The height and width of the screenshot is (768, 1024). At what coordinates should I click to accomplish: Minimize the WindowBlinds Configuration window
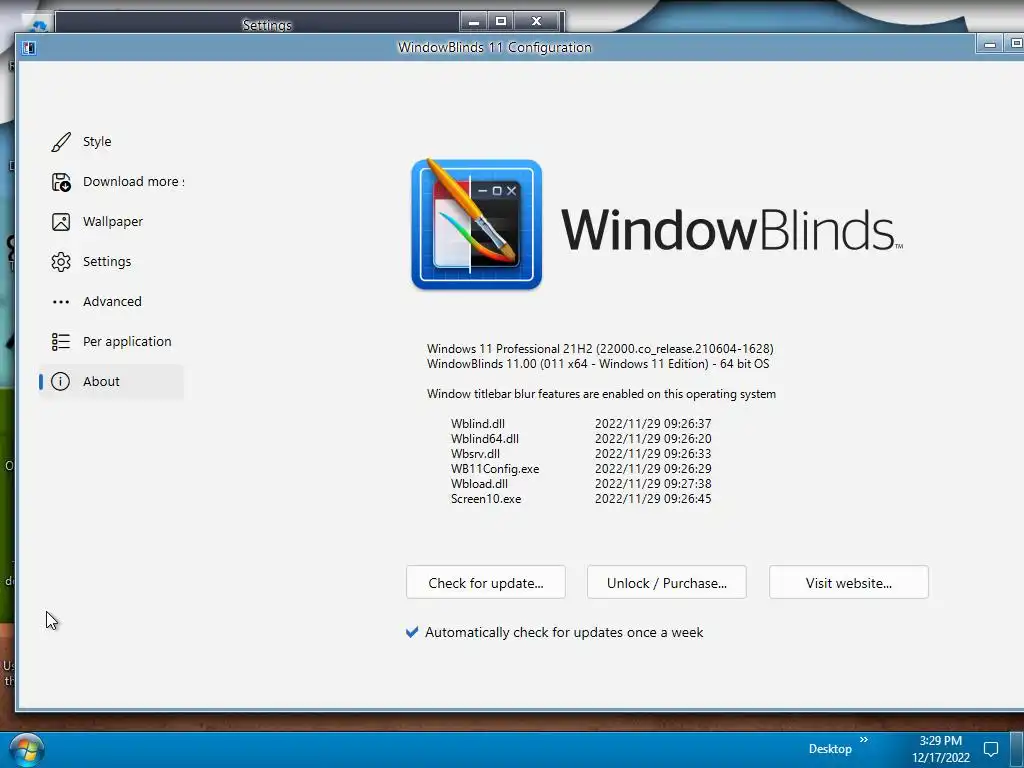[x=990, y=44]
